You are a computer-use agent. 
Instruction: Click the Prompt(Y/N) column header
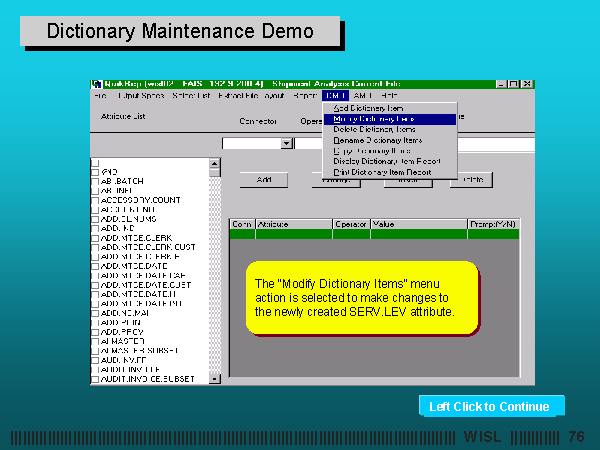click(x=493, y=224)
